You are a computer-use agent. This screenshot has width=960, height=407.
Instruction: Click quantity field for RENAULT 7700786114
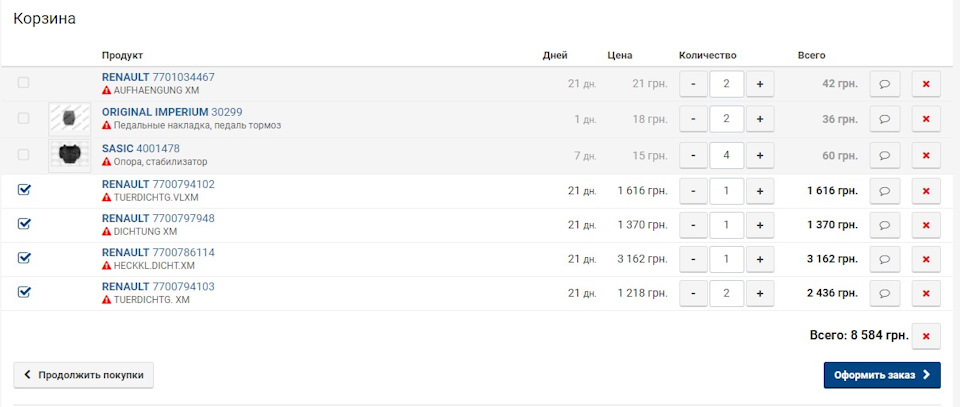727,259
